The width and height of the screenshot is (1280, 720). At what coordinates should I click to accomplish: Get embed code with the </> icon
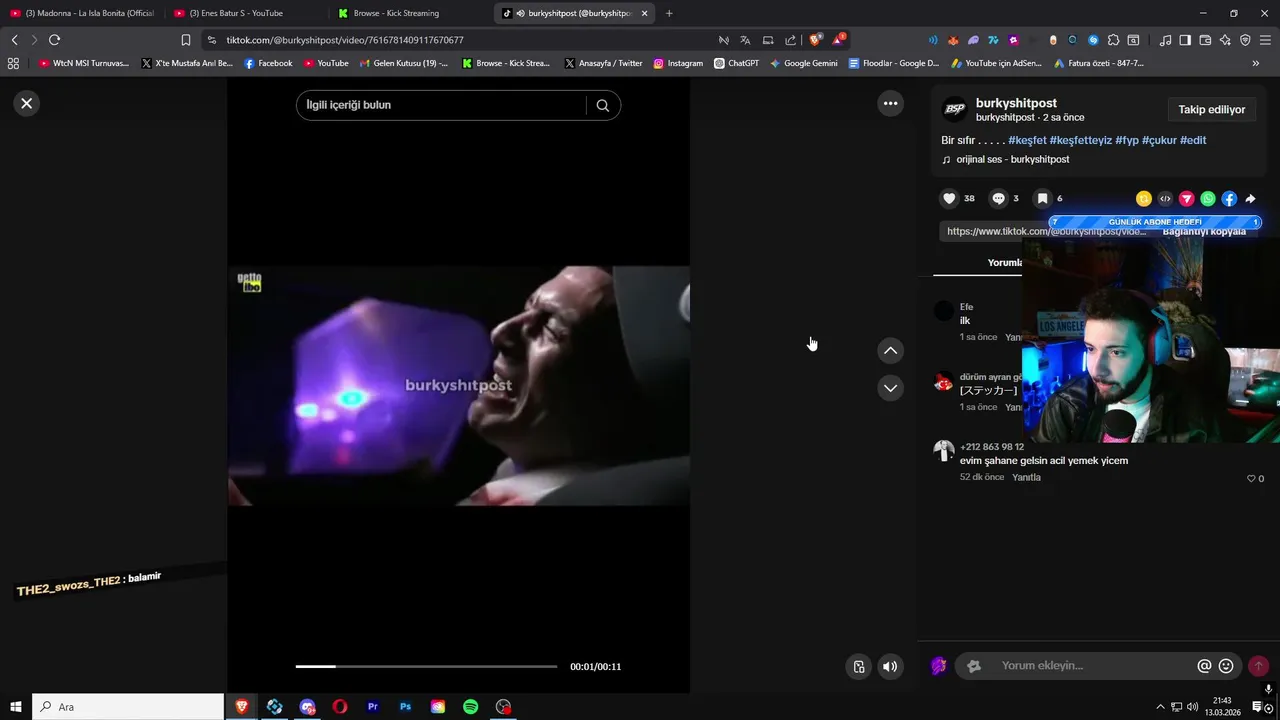[1165, 199]
